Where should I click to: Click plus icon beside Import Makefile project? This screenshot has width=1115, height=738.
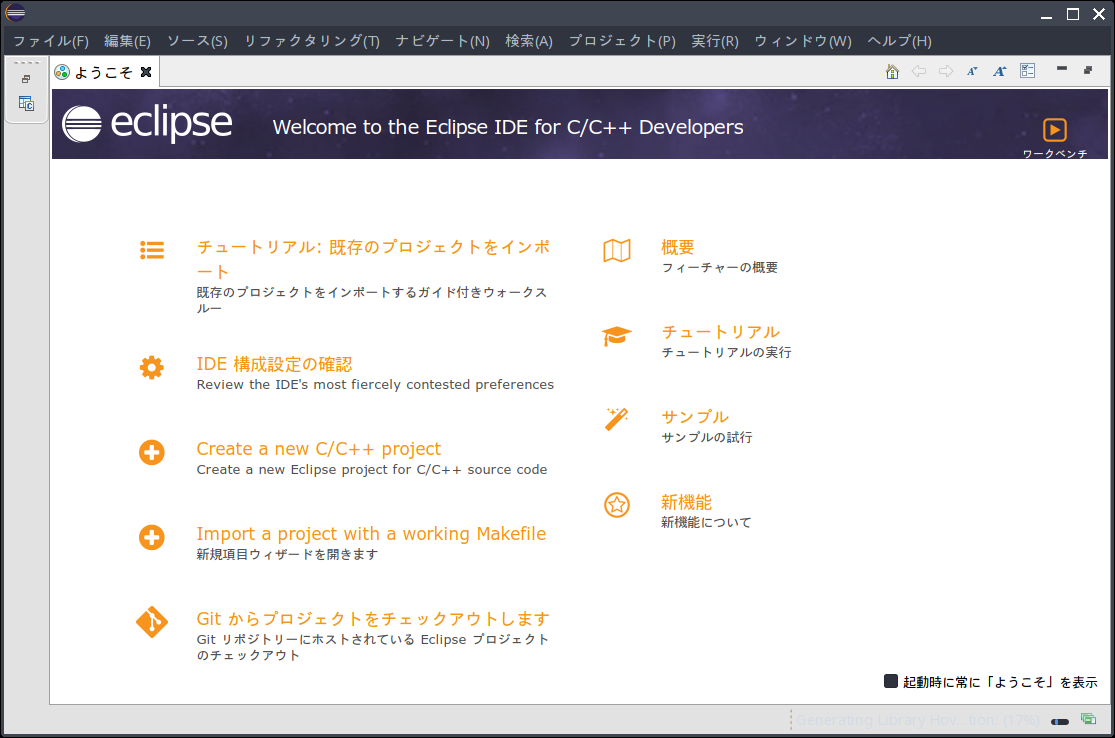[x=151, y=538]
